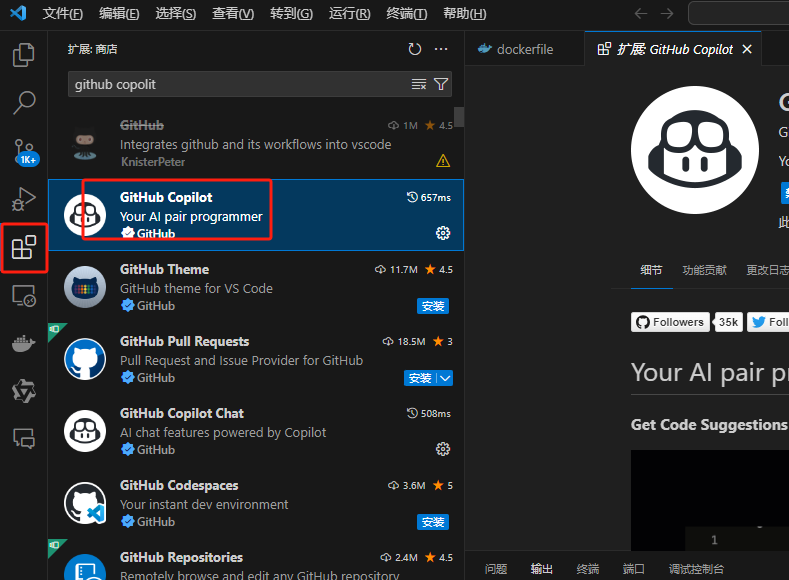
Task: Switch to the 端口 panel tab
Action: pyautogui.click(x=634, y=568)
